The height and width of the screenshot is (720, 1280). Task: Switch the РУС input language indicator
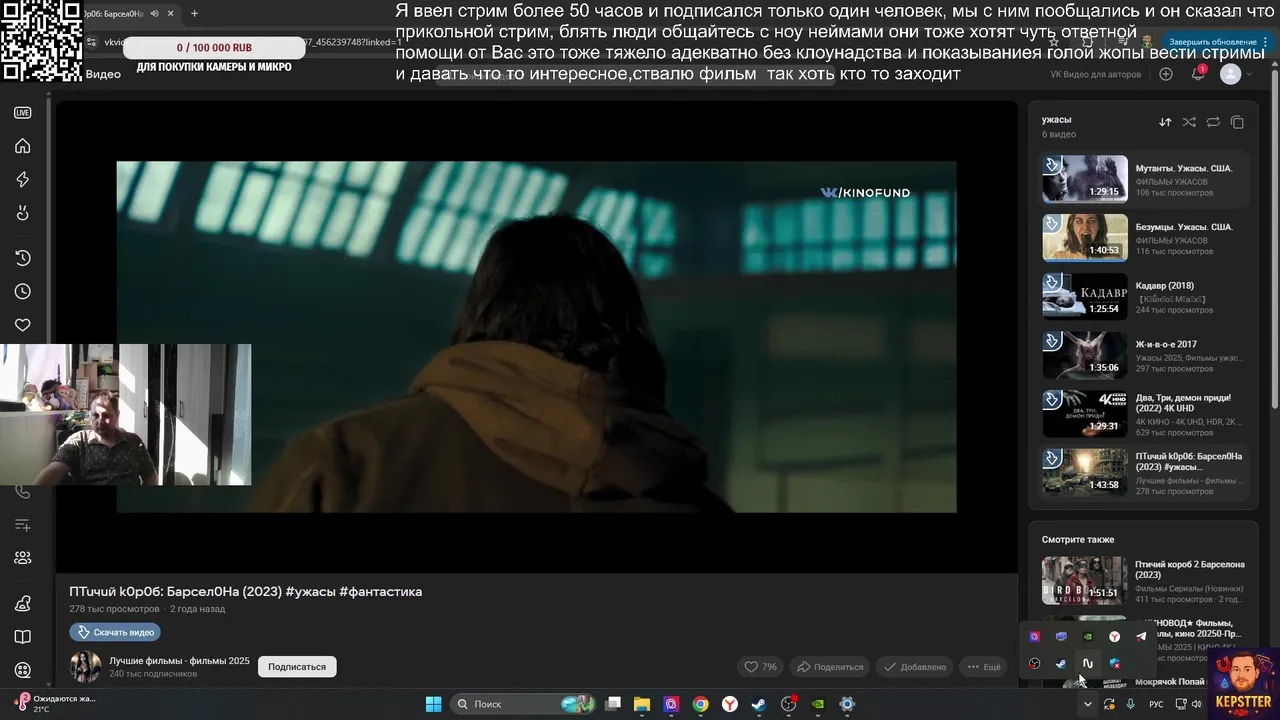coord(1156,704)
